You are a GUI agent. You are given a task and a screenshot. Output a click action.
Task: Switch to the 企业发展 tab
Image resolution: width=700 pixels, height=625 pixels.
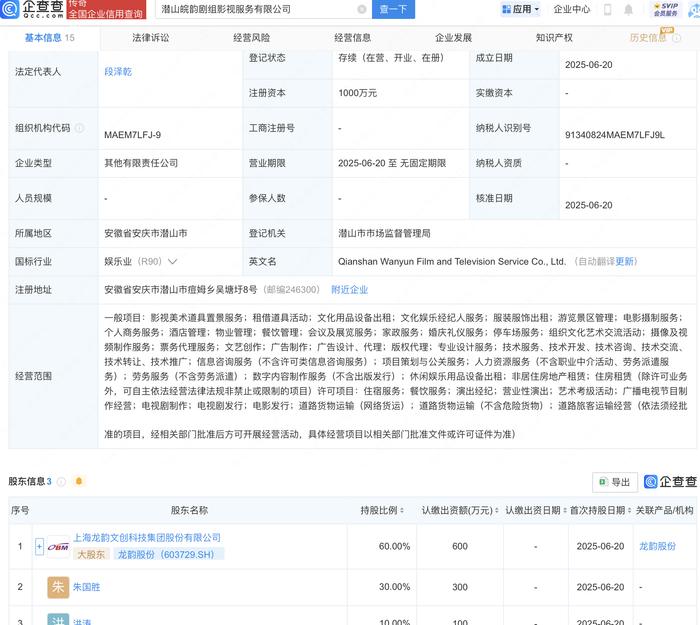[x=453, y=38]
